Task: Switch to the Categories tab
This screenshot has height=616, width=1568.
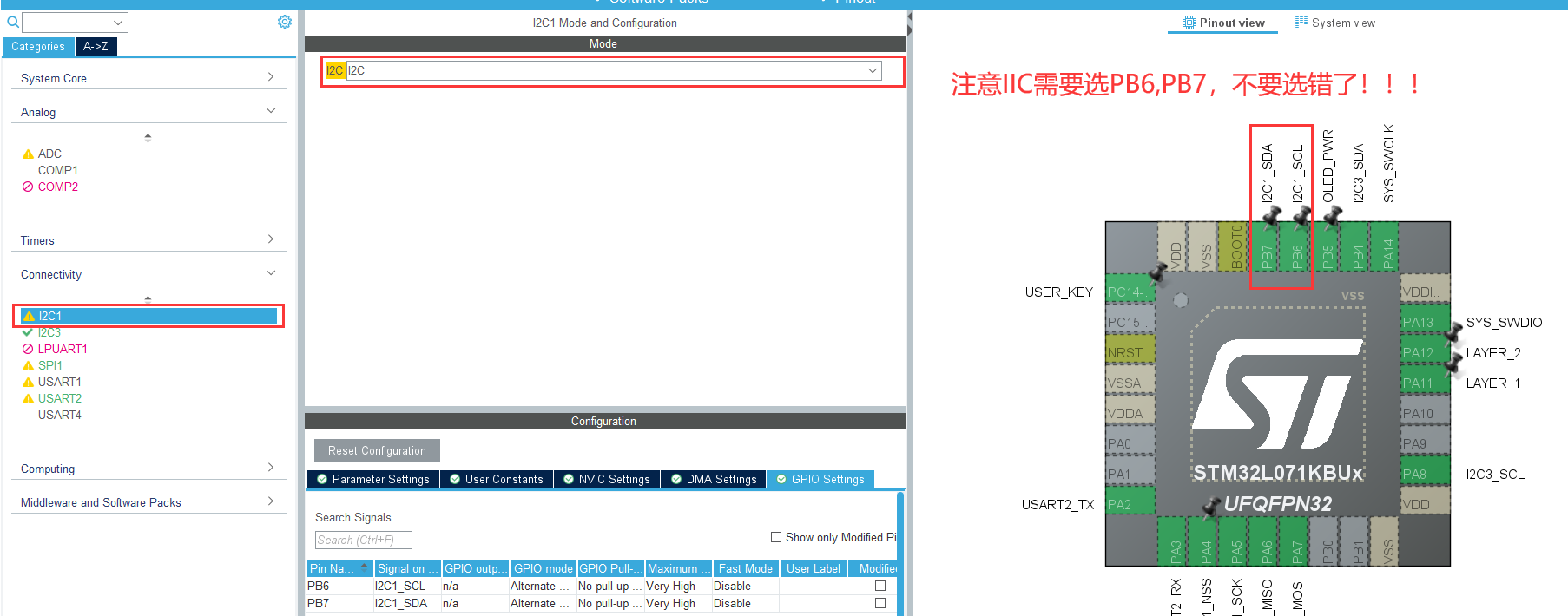Action: [x=38, y=47]
